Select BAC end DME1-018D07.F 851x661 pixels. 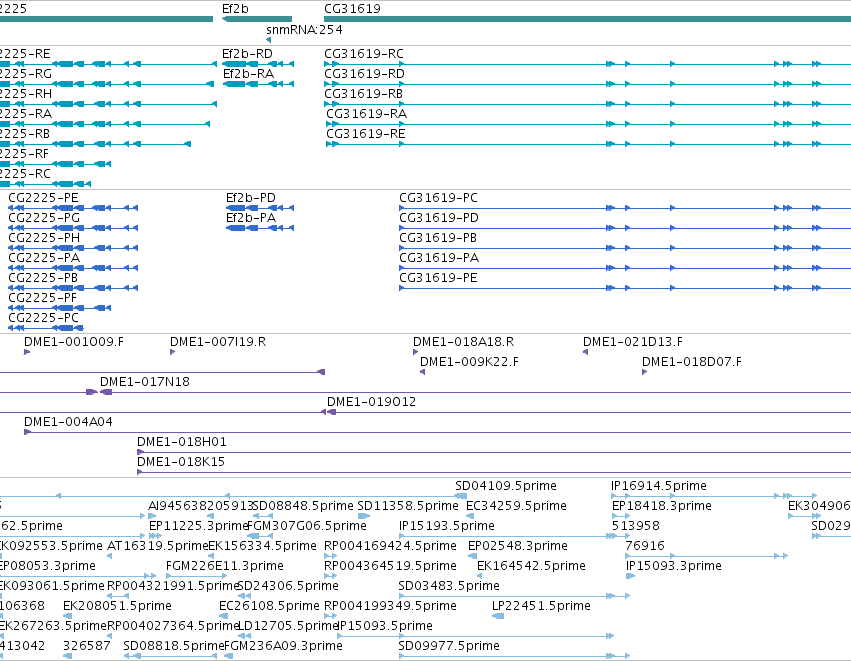click(645, 372)
